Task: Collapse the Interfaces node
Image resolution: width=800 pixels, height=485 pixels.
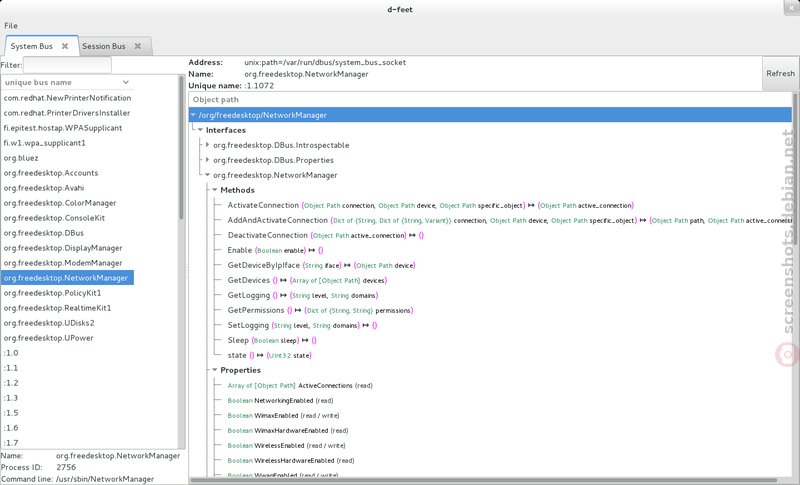Action: 201,130
